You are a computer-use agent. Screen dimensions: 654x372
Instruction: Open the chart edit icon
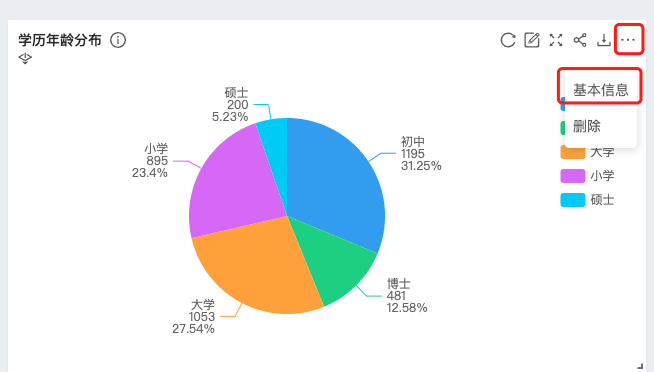tap(532, 40)
